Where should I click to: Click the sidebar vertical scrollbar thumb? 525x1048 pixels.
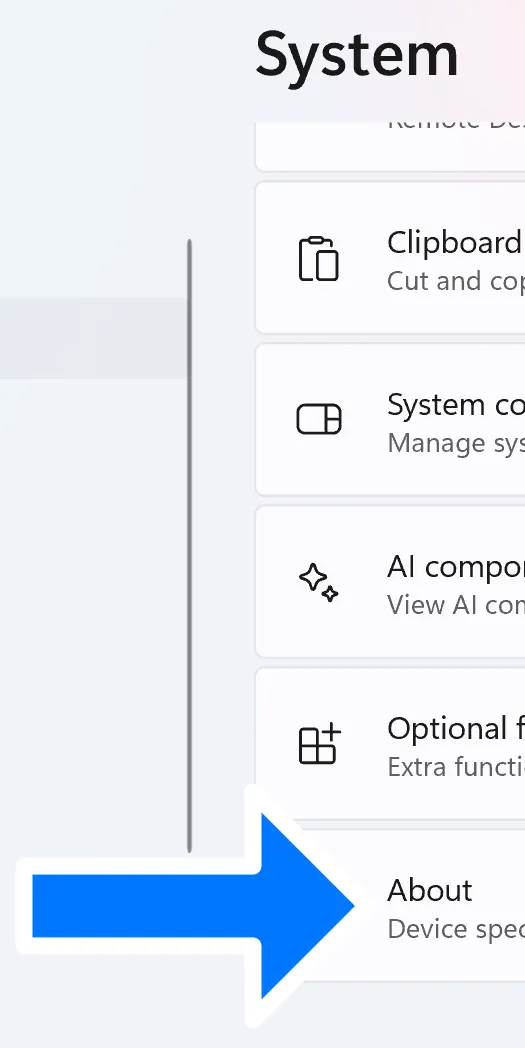pos(189,545)
